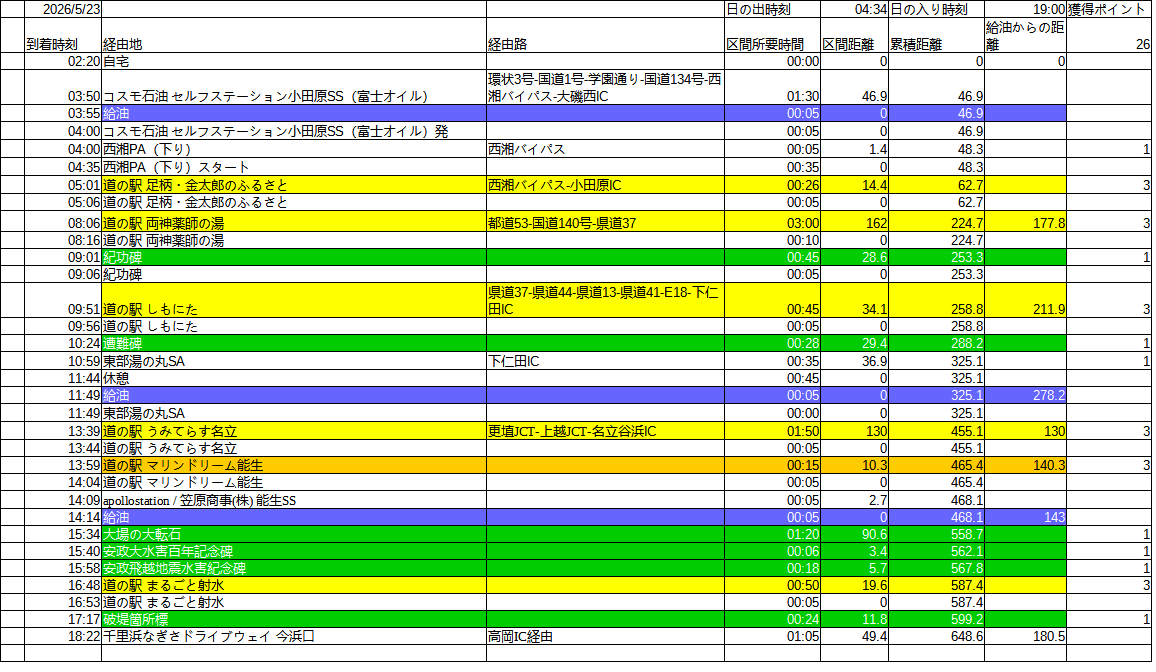This screenshot has height=672, width=1156.
Task: Select the total points value 26
Action: (1109, 35)
